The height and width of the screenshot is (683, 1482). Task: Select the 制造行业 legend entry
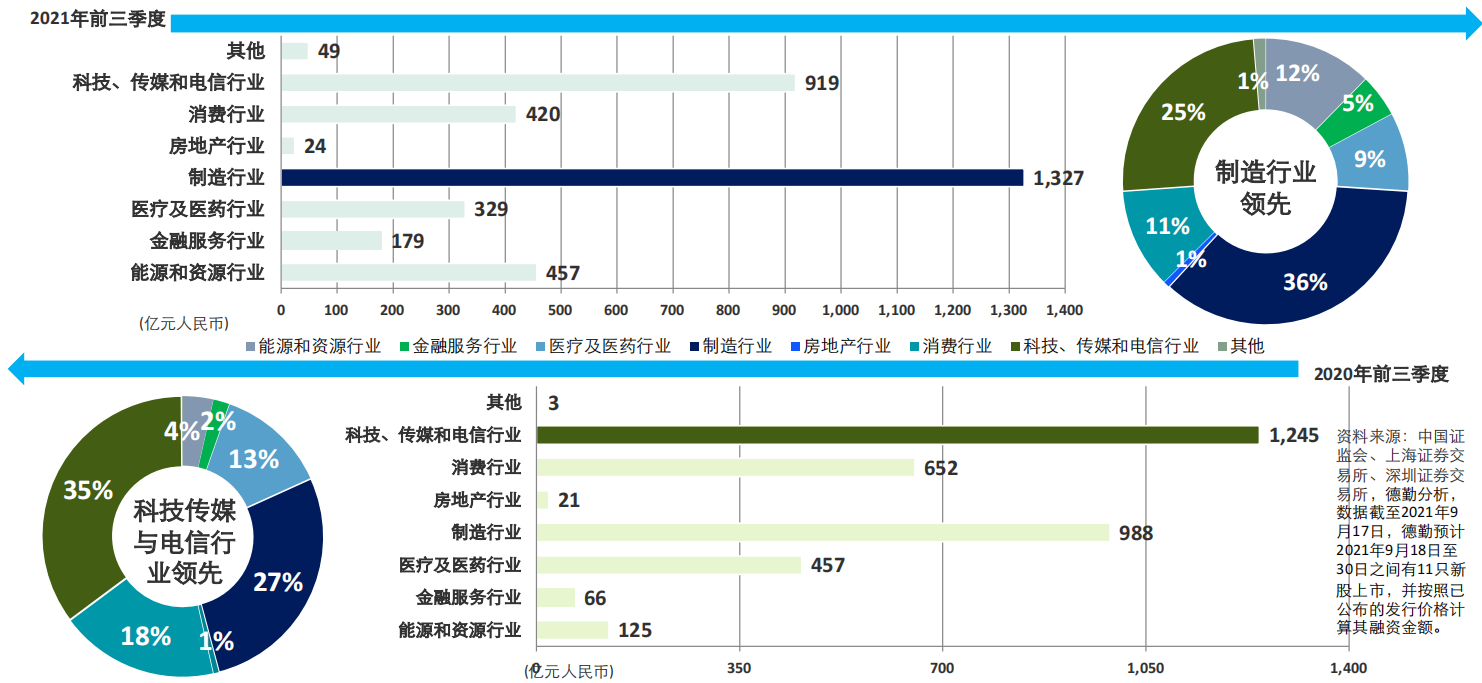(731, 347)
